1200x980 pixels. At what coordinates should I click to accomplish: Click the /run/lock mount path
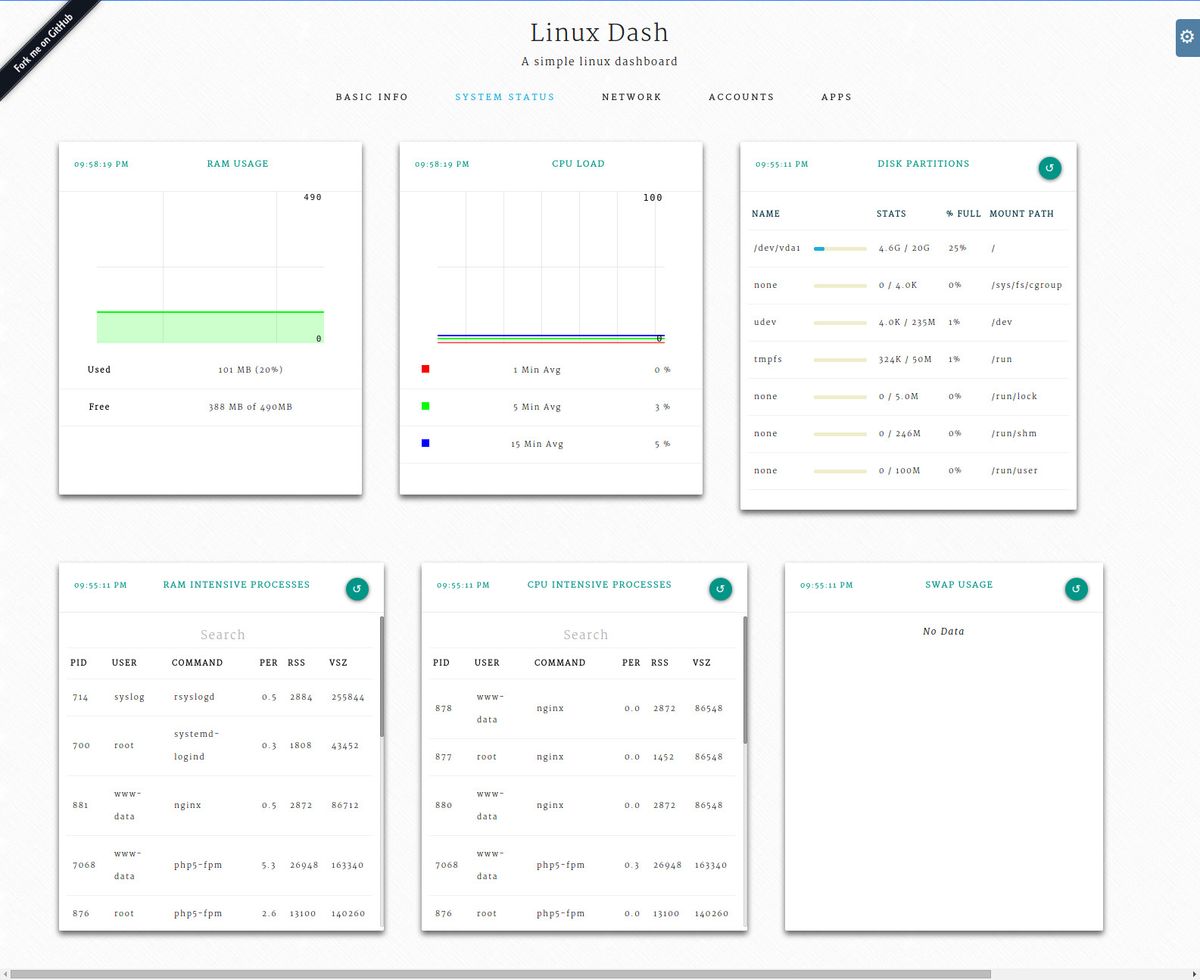click(1014, 396)
